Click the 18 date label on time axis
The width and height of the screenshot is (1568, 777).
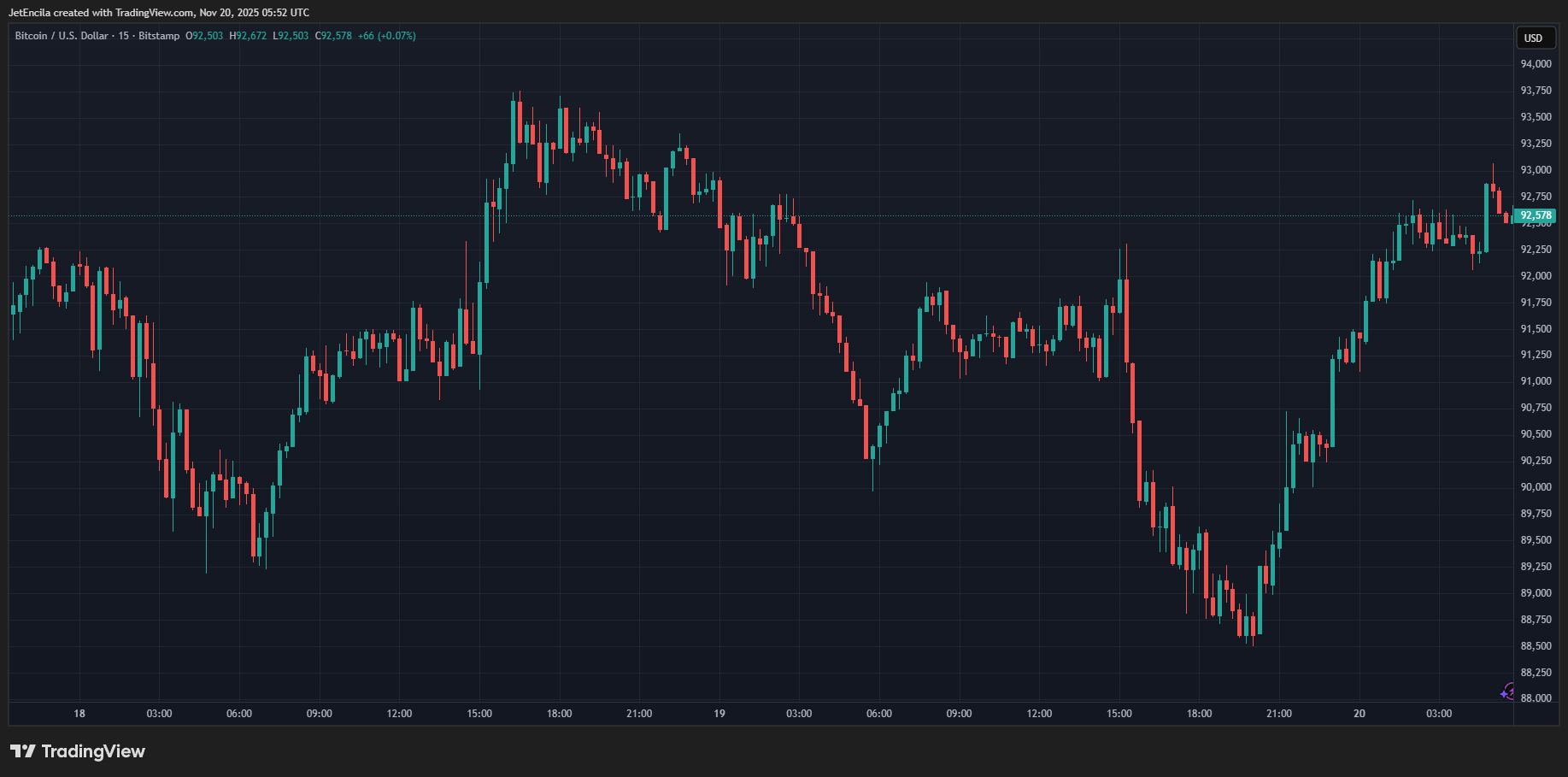coord(79,714)
